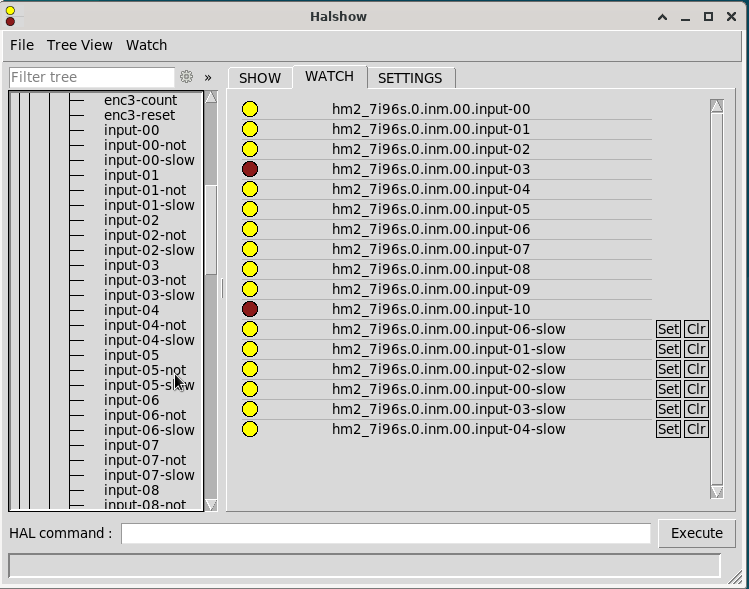Click the tree scrollbar up arrow
This screenshot has height=589, width=749.
tap(211, 97)
